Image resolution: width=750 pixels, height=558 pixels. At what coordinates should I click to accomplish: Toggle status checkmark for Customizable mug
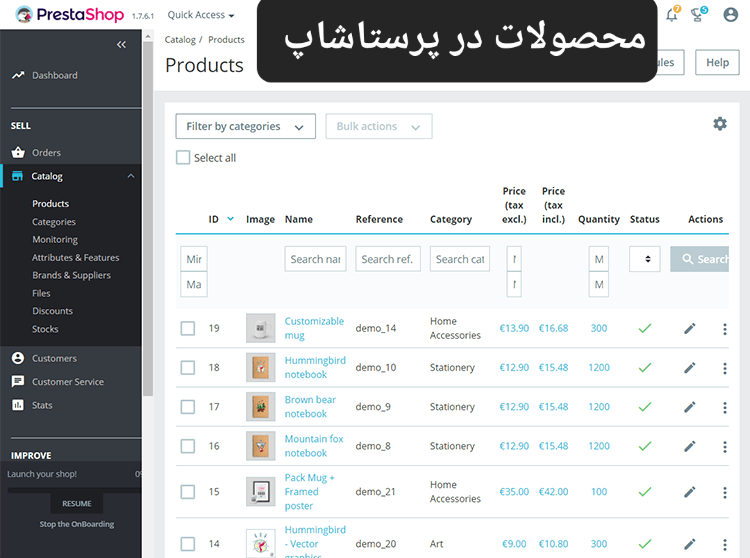point(645,328)
